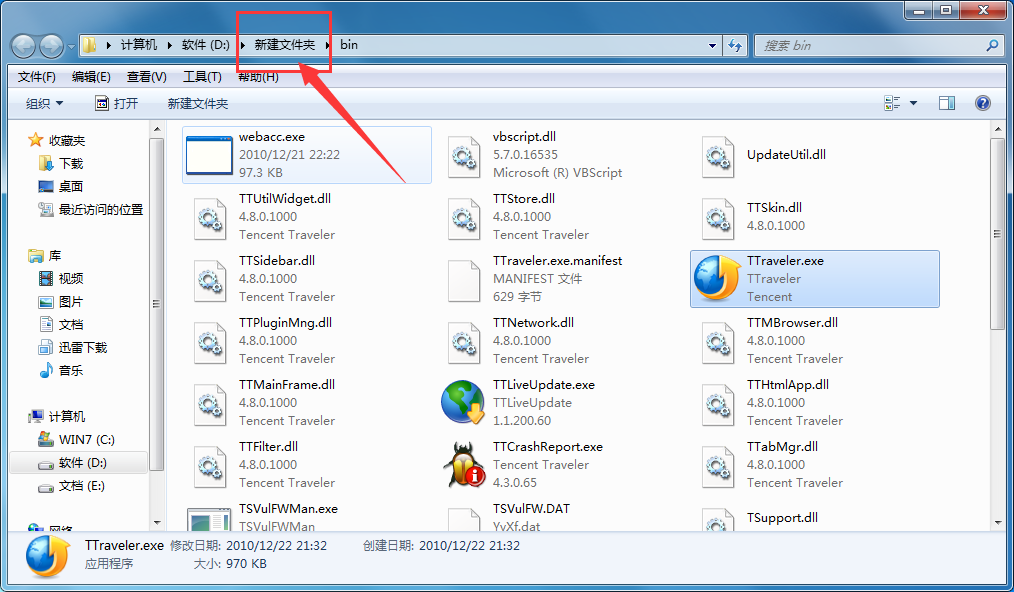Click the back navigation arrow button

(x=23, y=46)
